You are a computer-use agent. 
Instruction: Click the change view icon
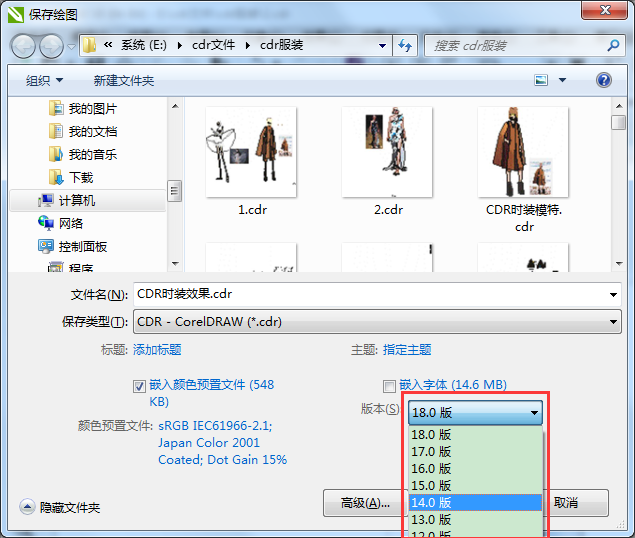[x=541, y=80]
